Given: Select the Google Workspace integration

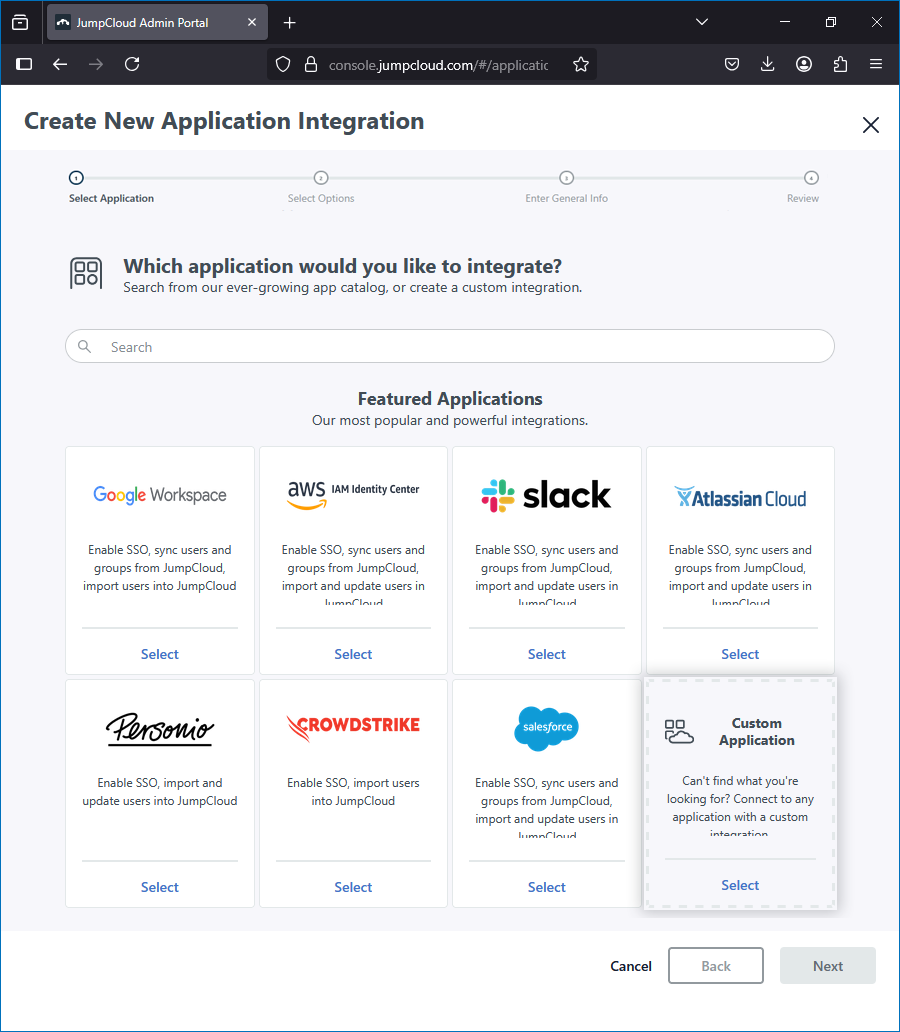Looking at the screenshot, I should pyautogui.click(x=160, y=654).
